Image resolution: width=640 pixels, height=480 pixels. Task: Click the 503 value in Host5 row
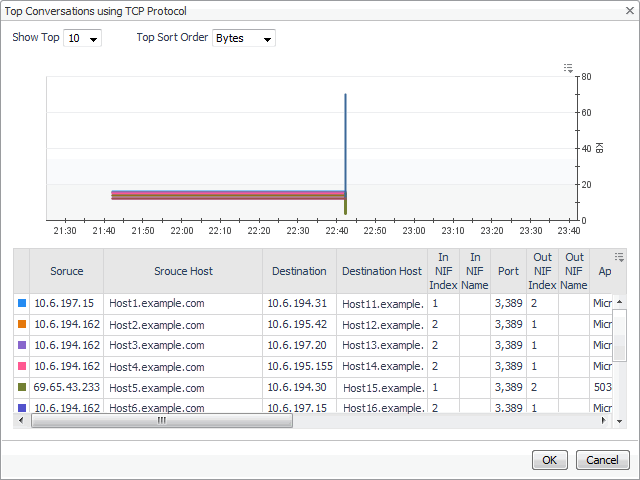(x=602, y=387)
